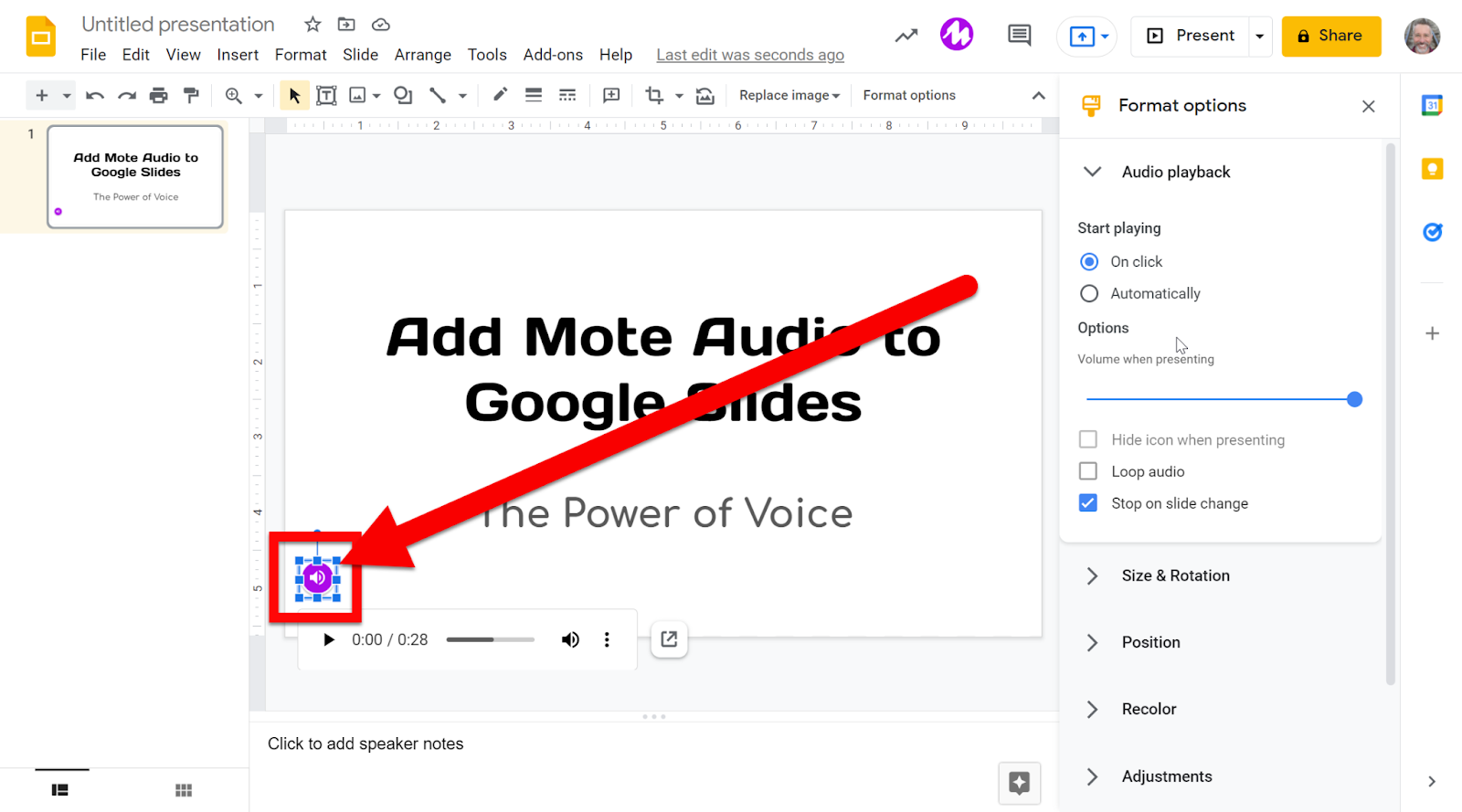Select slide 1 thumbnail
The height and width of the screenshot is (812, 1462).
(135, 176)
